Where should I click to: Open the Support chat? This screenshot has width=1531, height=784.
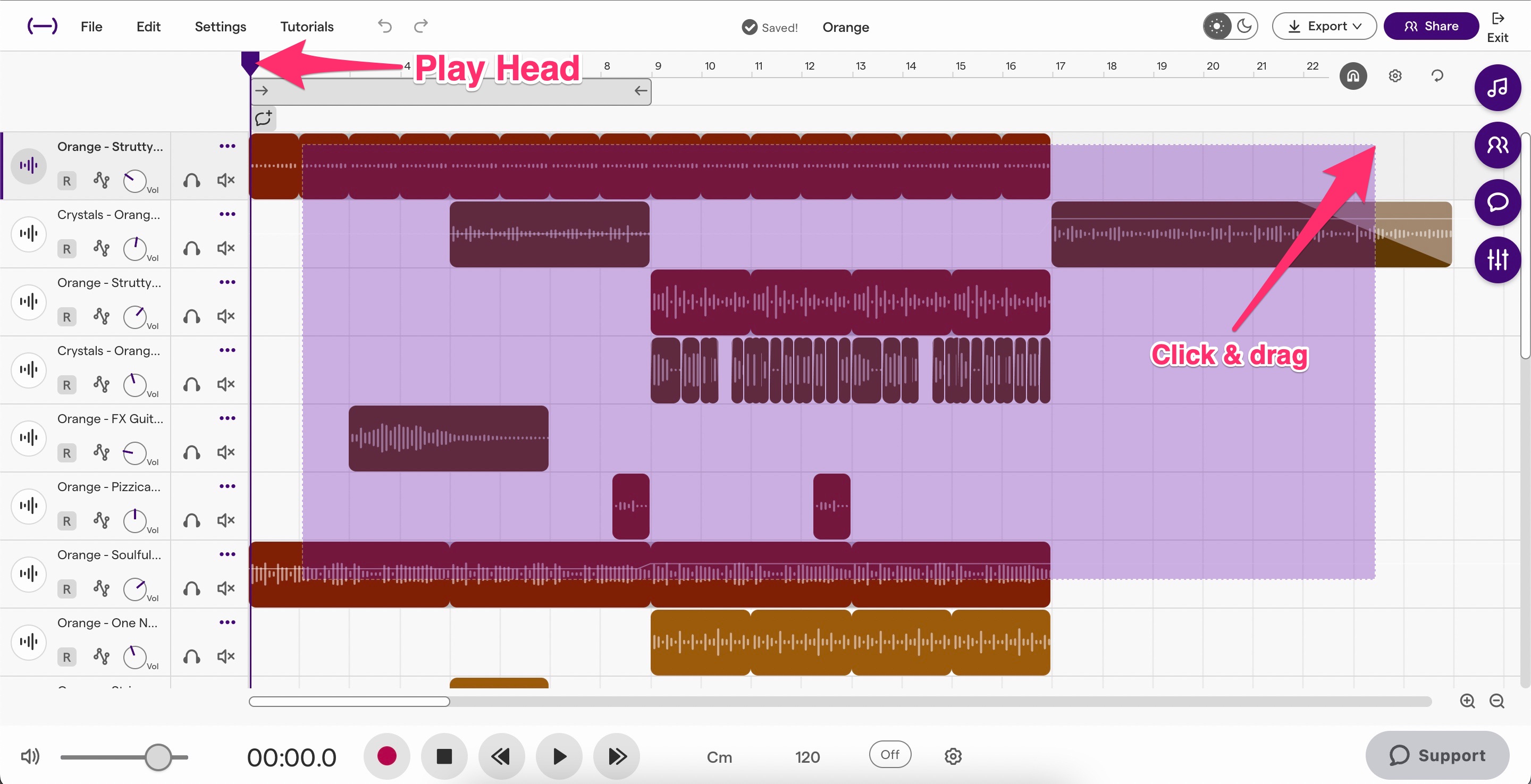click(1437, 755)
